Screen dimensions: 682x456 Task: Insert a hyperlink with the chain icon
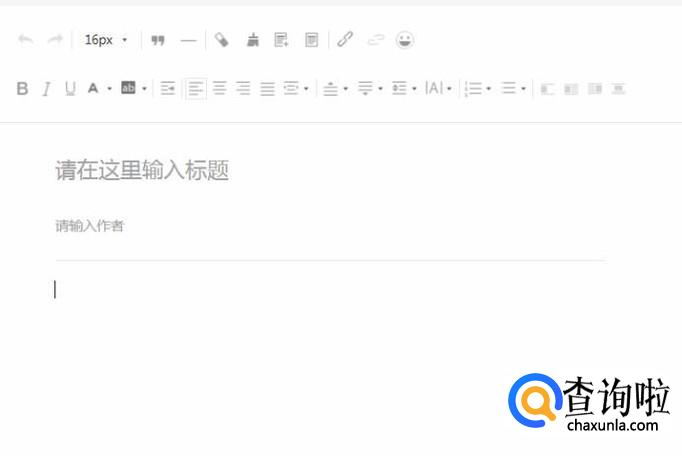pyautogui.click(x=345, y=40)
